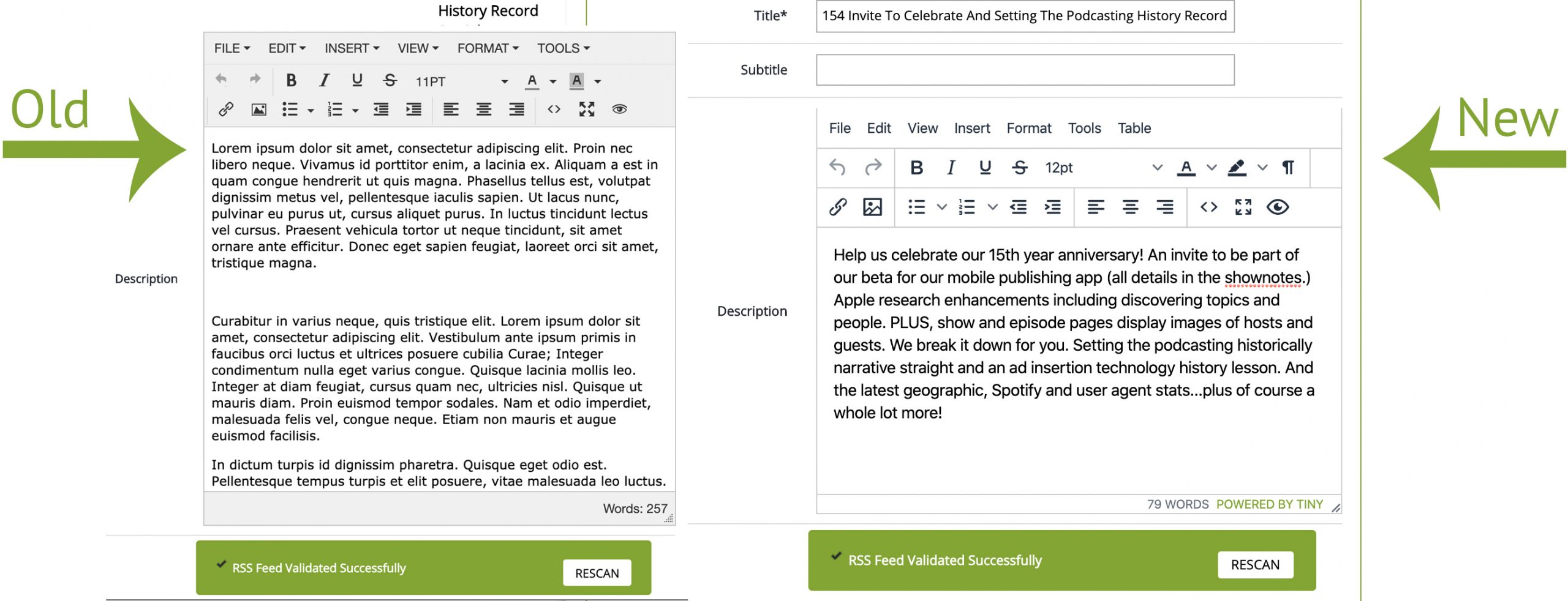This screenshot has width=1568, height=601.
Task: Apply bullet list in the old editor
Action: coord(290,110)
